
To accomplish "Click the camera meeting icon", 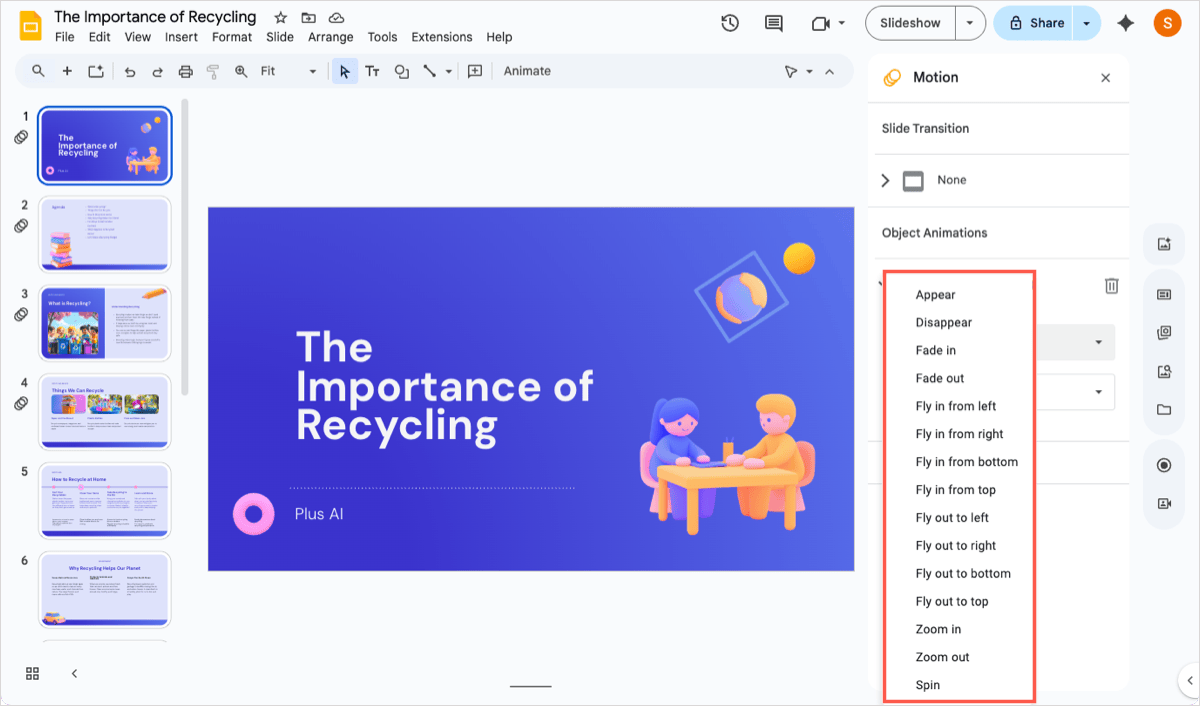I will click(821, 23).
